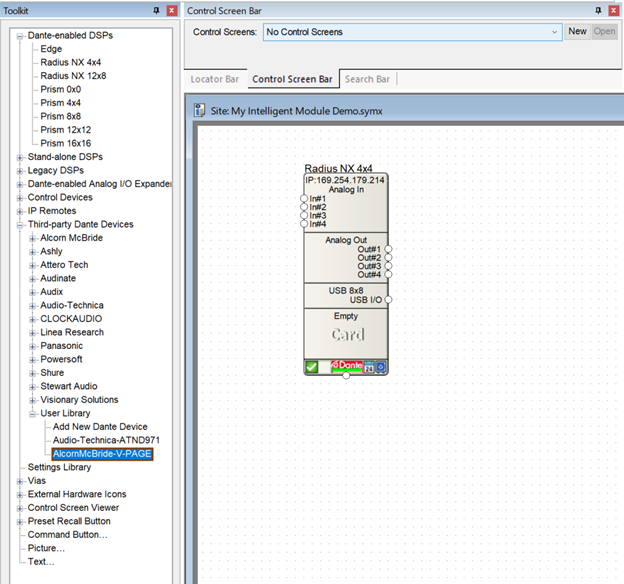The height and width of the screenshot is (584, 624).
Task: Select Radius NX 4x4 in the Toolkit tree
Action: [x=70, y=63]
